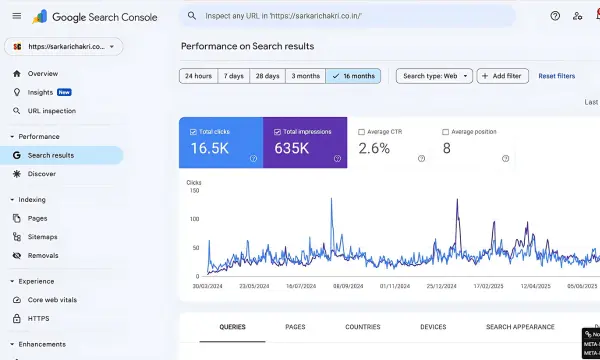
Task: Click the HTTPS padlock icon
Action: (x=17, y=318)
